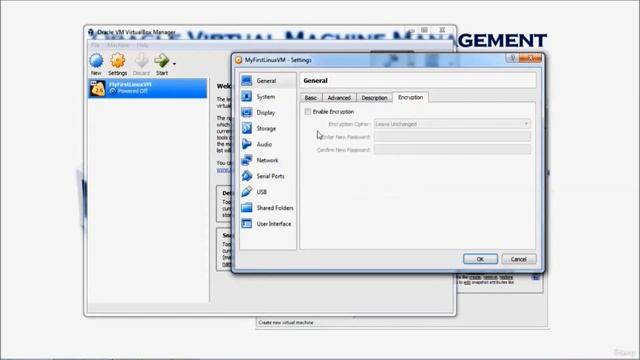The height and width of the screenshot is (360, 640).
Task: Open Machine menu in VirtualBox Manager
Action: pos(118,45)
